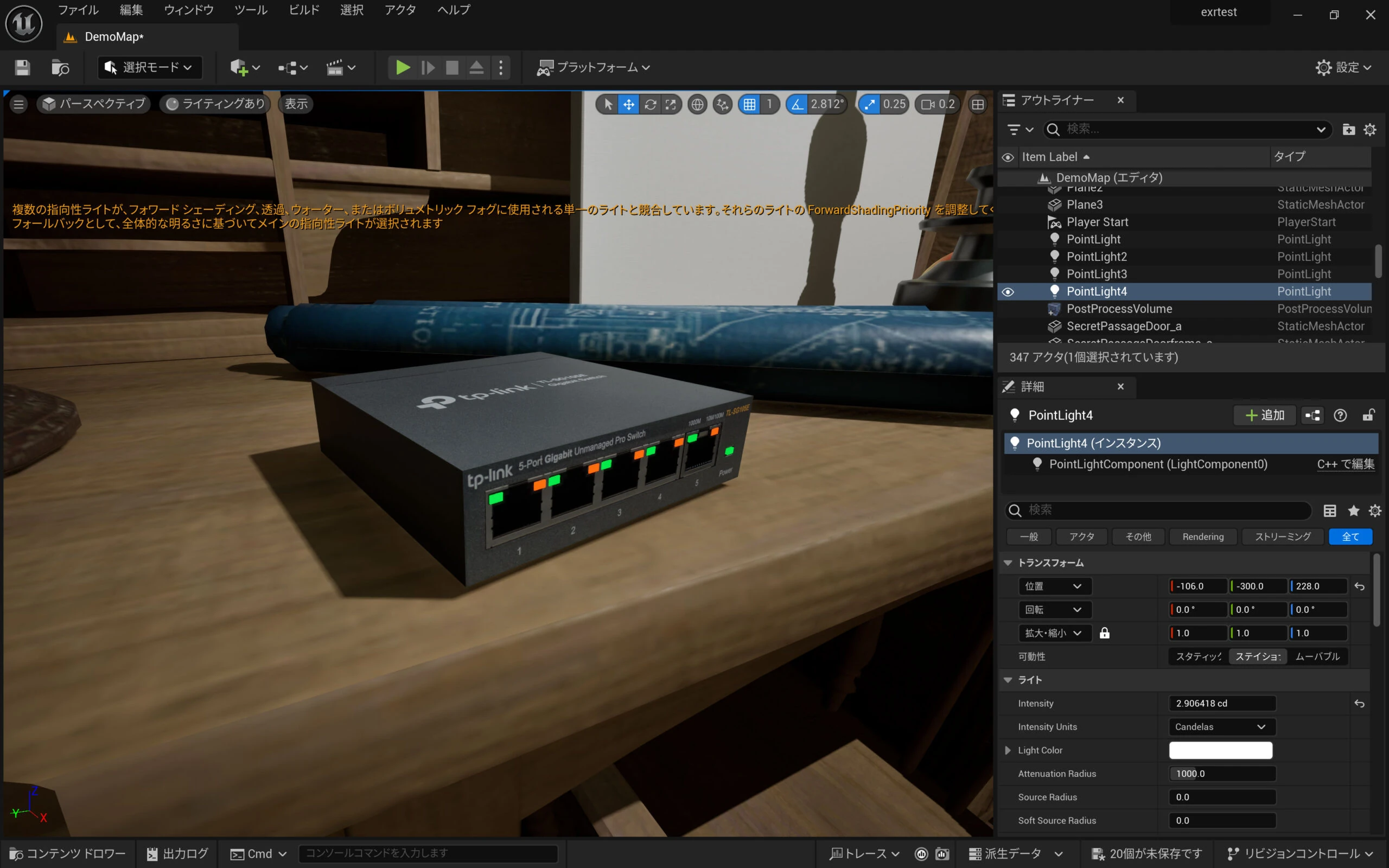Toggle the favorites star in the Details panel
The width and height of the screenshot is (1389, 868).
pyautogui.click(x=1353, y=510)
